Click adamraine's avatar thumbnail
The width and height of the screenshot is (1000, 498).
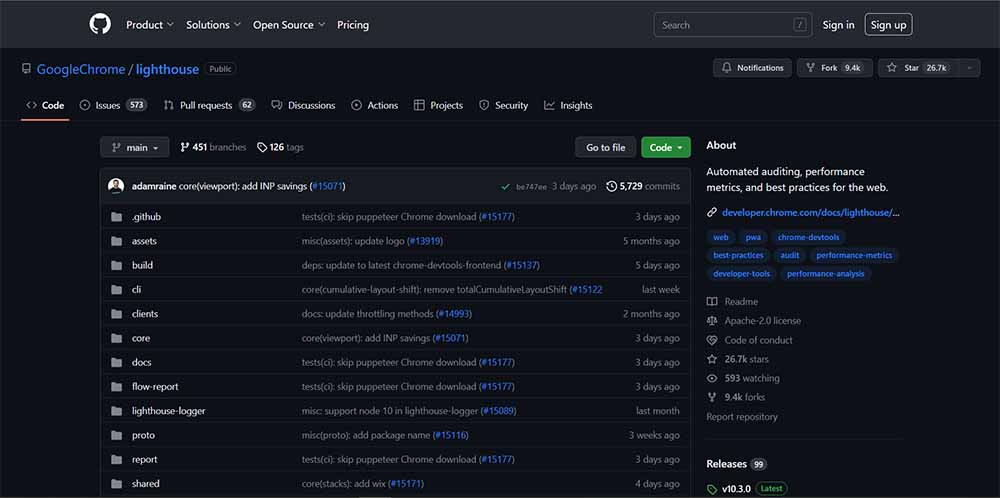[x=116, y=186]
